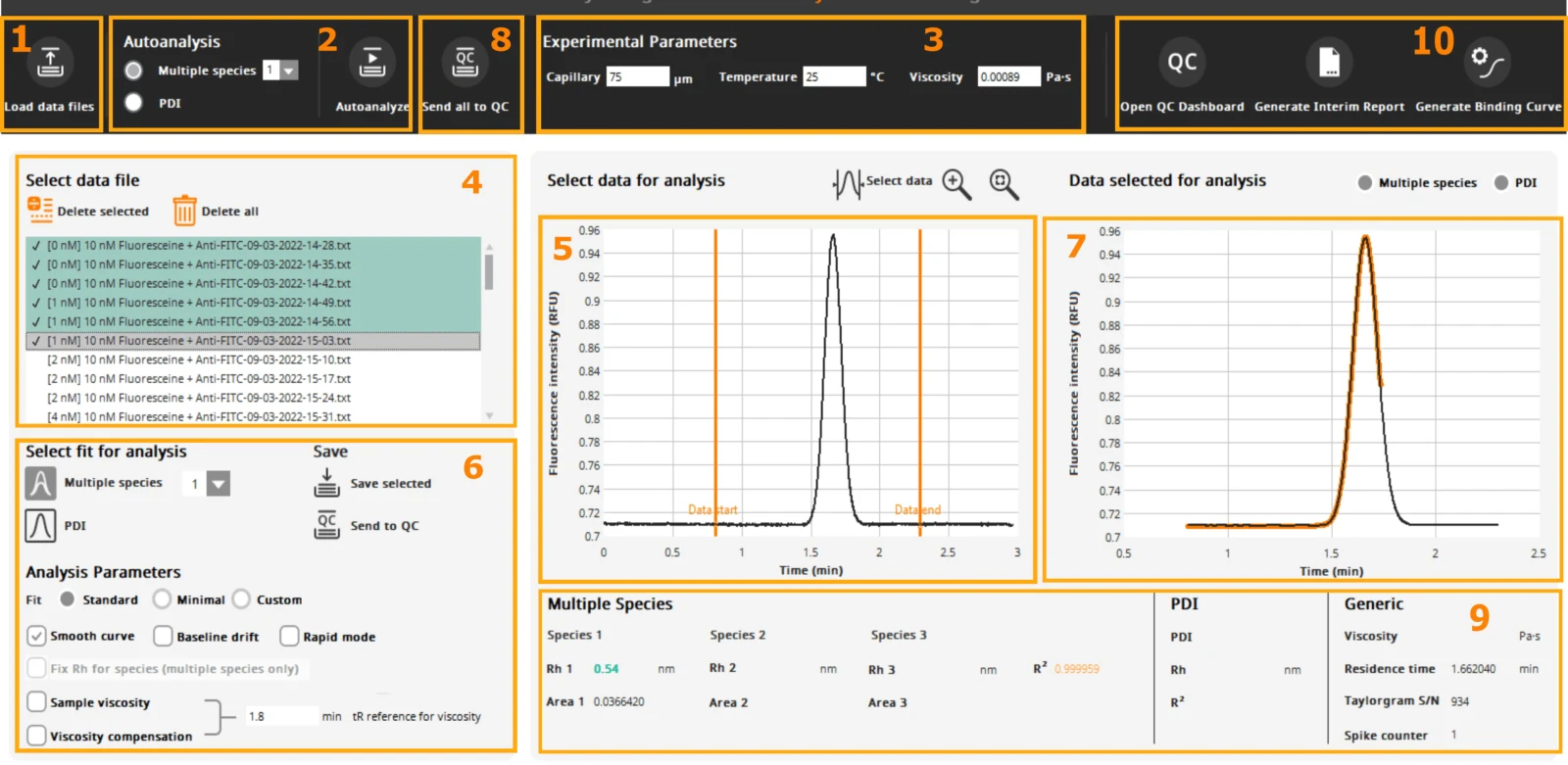Viewport: 1568px width, 765px height.
Task: Enable Rapid mode checkbox
Action: click(289, 636)
